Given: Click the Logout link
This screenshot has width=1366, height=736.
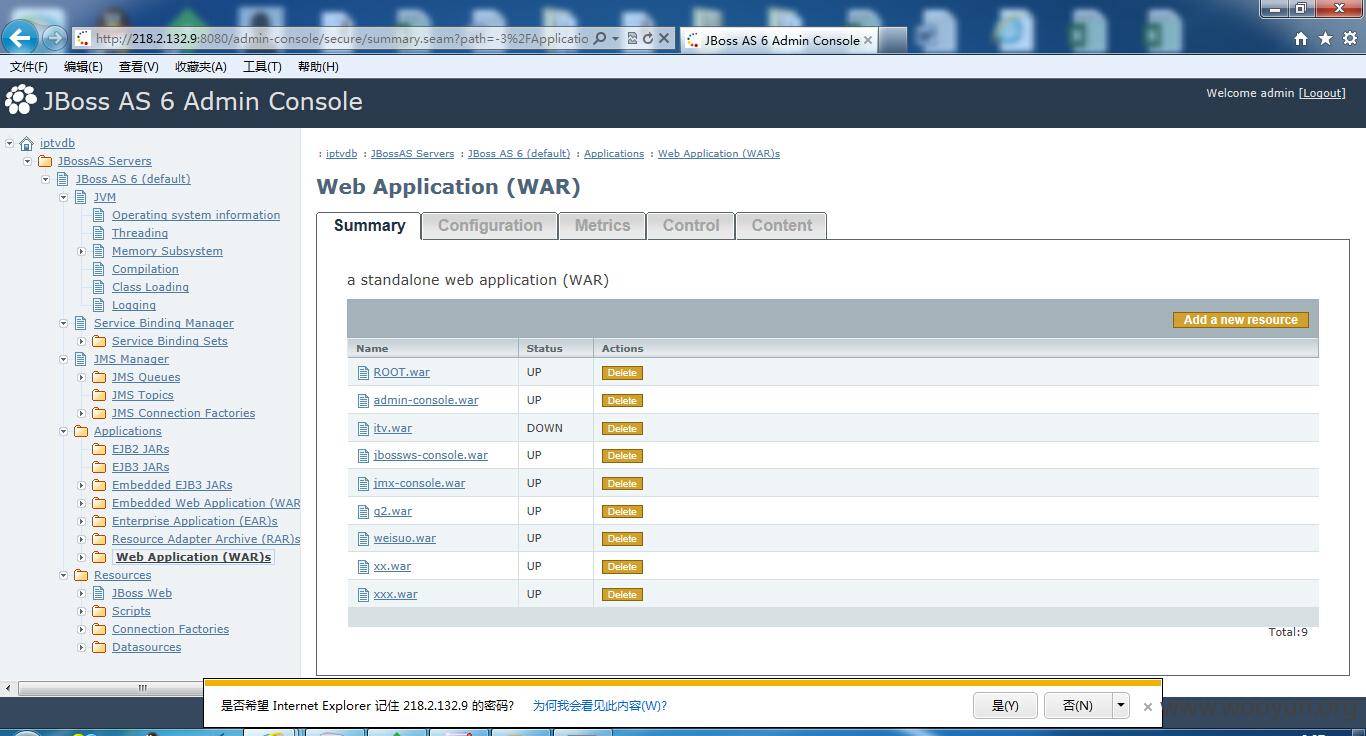Looking at the screenshot, I should point(1322,93).
